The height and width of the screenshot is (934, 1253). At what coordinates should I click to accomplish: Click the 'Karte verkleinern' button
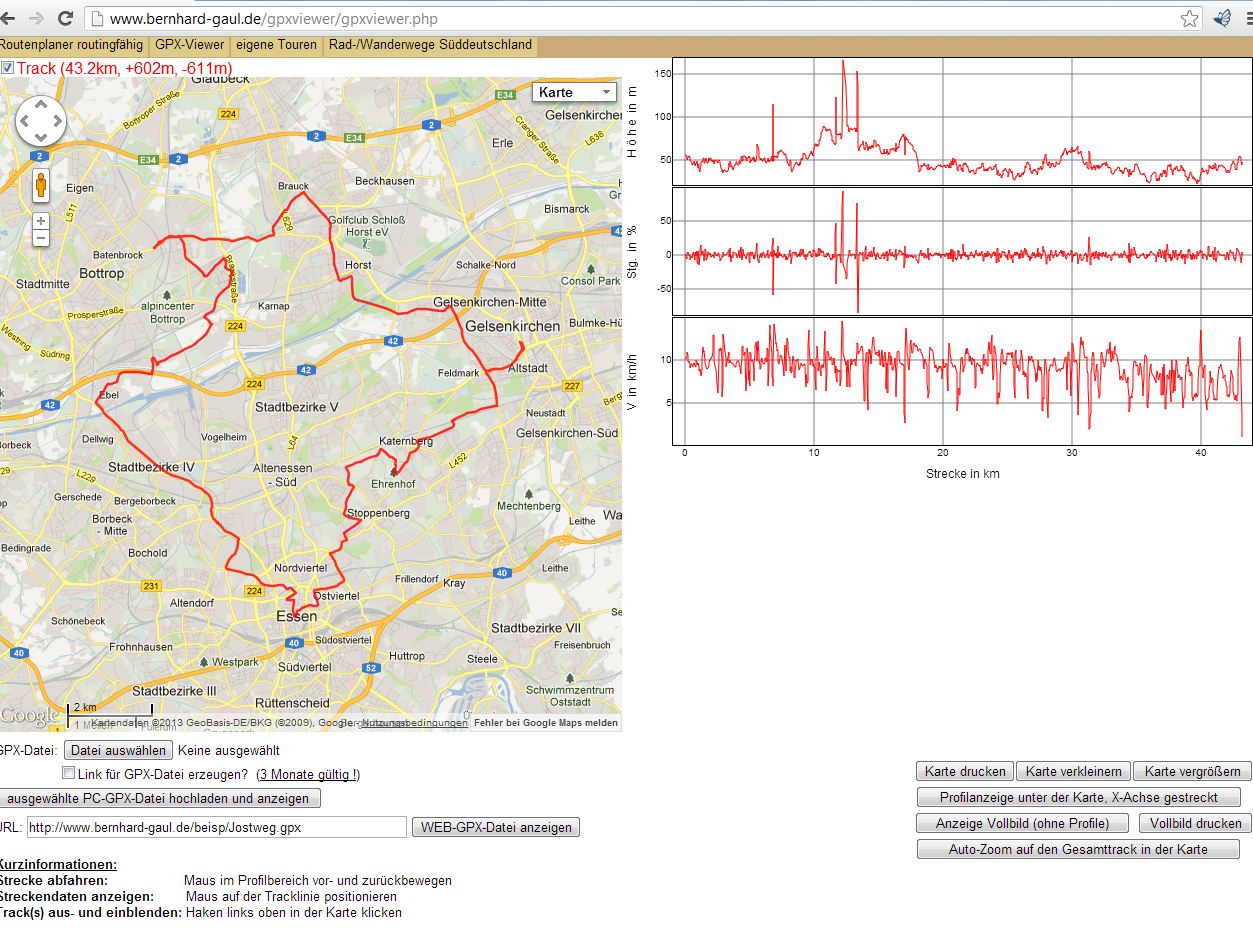pyautogui.click(x=1074, y=771)
